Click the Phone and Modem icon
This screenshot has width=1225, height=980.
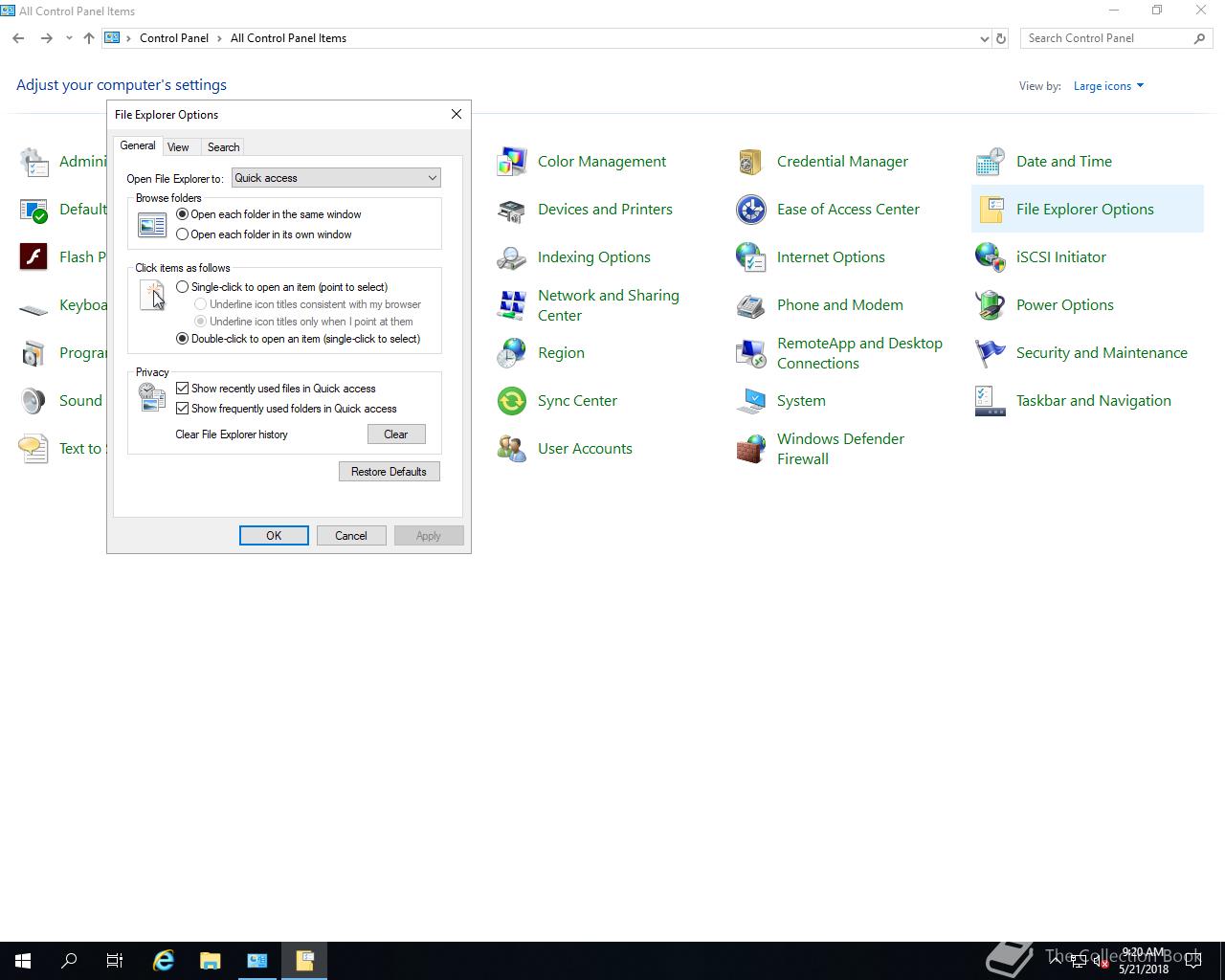pyautogui.click(x=751, y=305)
